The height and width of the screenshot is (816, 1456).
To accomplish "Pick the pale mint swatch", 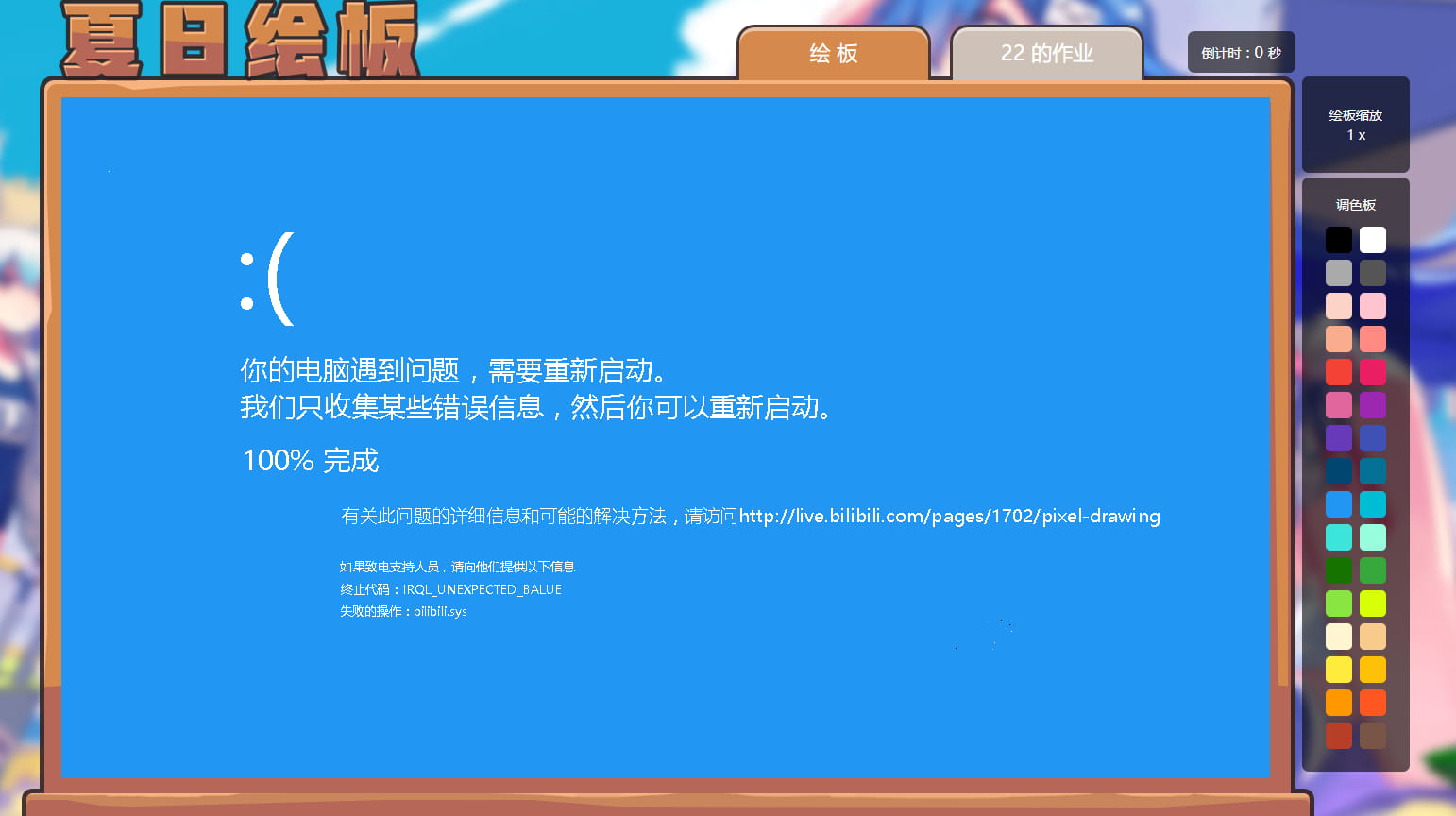I will tap(1373, 537).
